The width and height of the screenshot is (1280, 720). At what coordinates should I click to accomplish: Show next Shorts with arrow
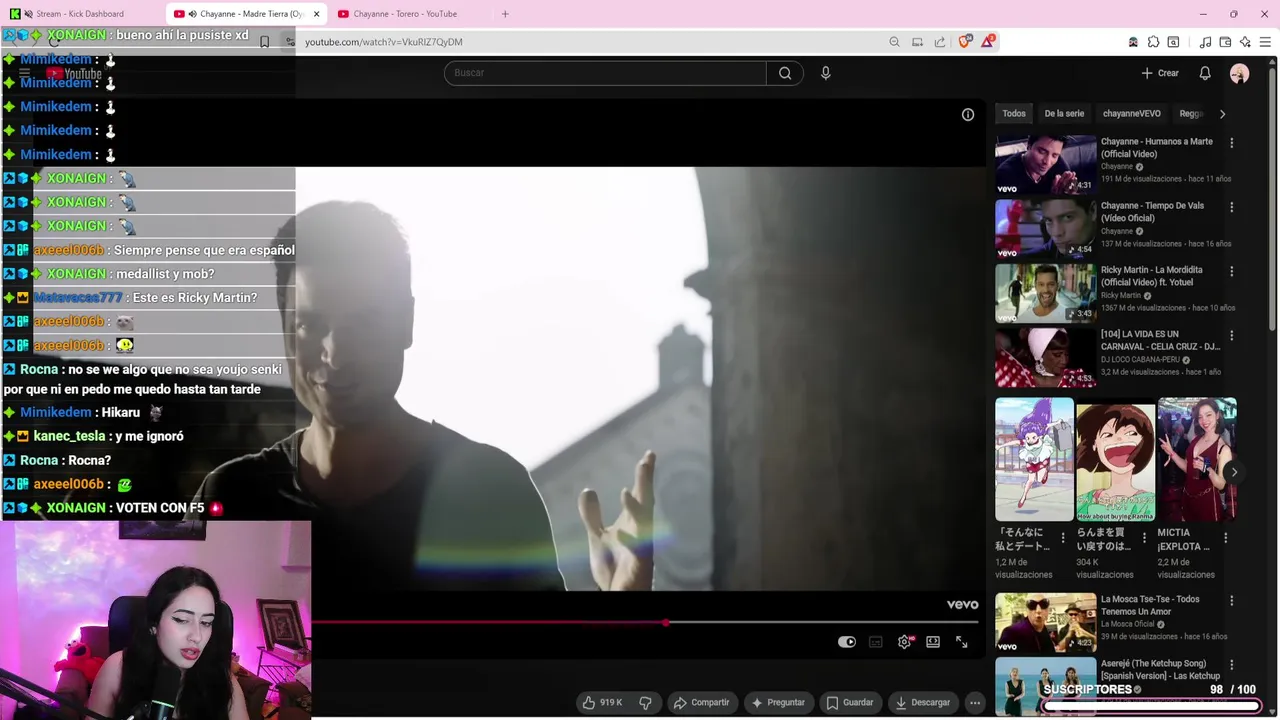(1234, 472)
